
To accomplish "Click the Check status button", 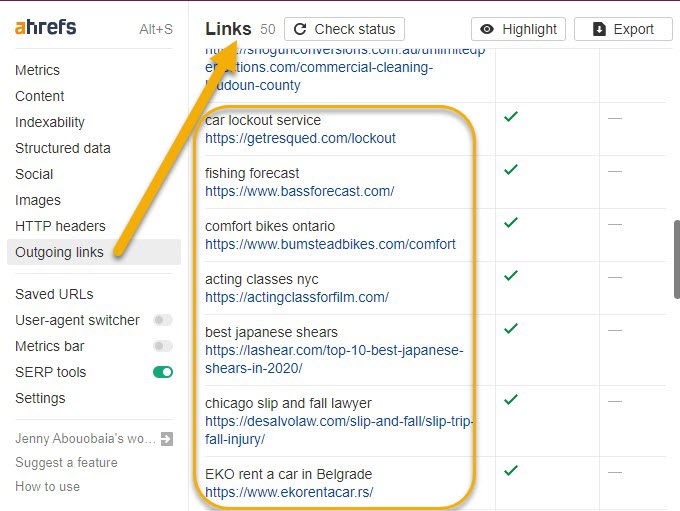I will click(x=345, y=29).
